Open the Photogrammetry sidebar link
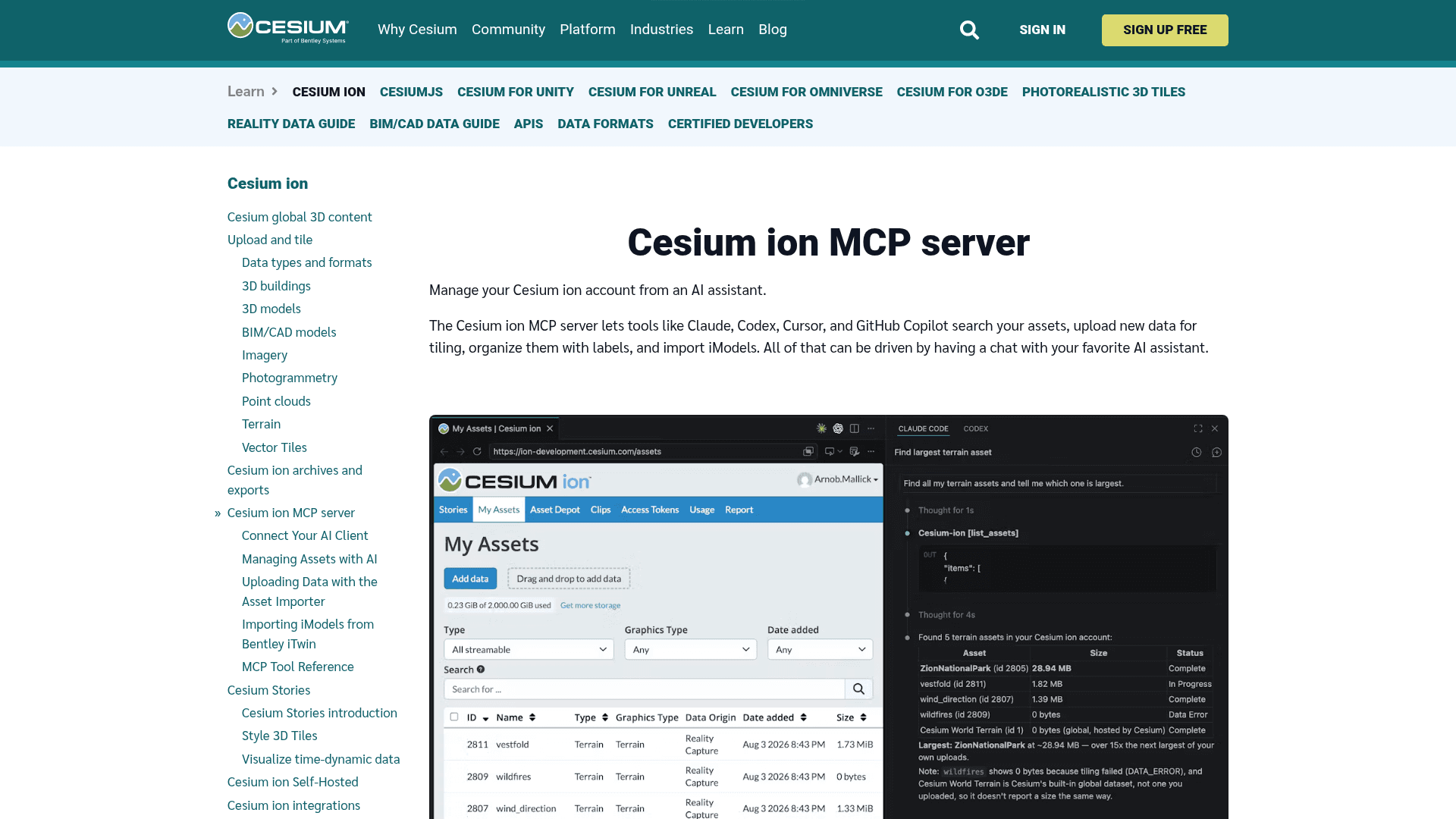 pos(290,378)
